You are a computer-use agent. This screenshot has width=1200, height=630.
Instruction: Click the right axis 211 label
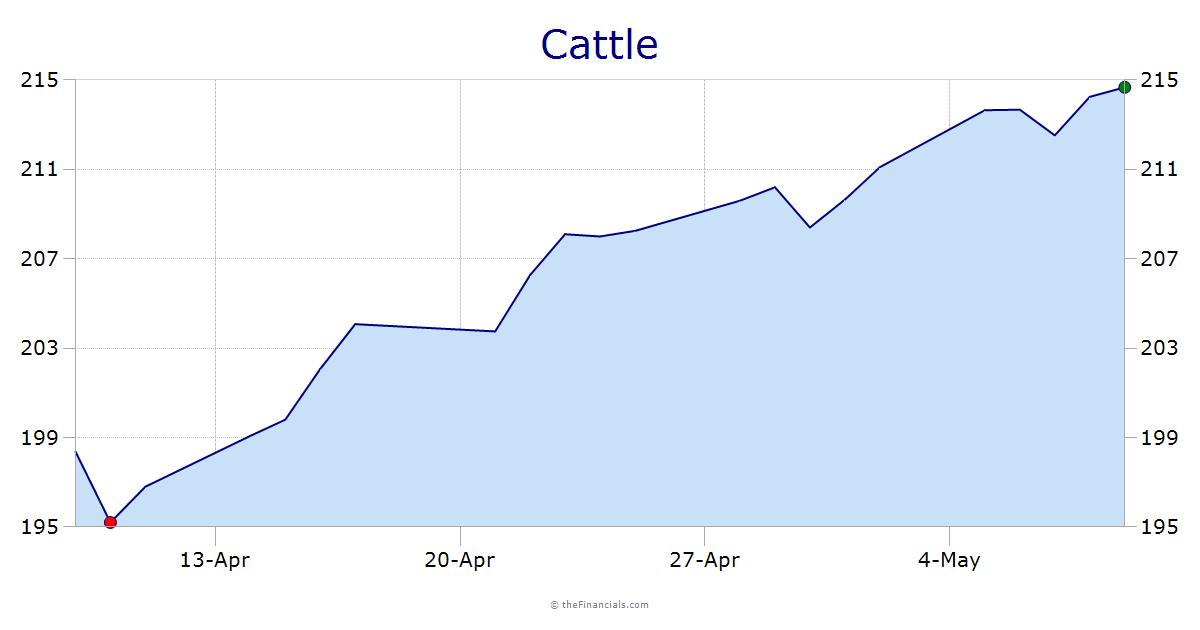1160,169
